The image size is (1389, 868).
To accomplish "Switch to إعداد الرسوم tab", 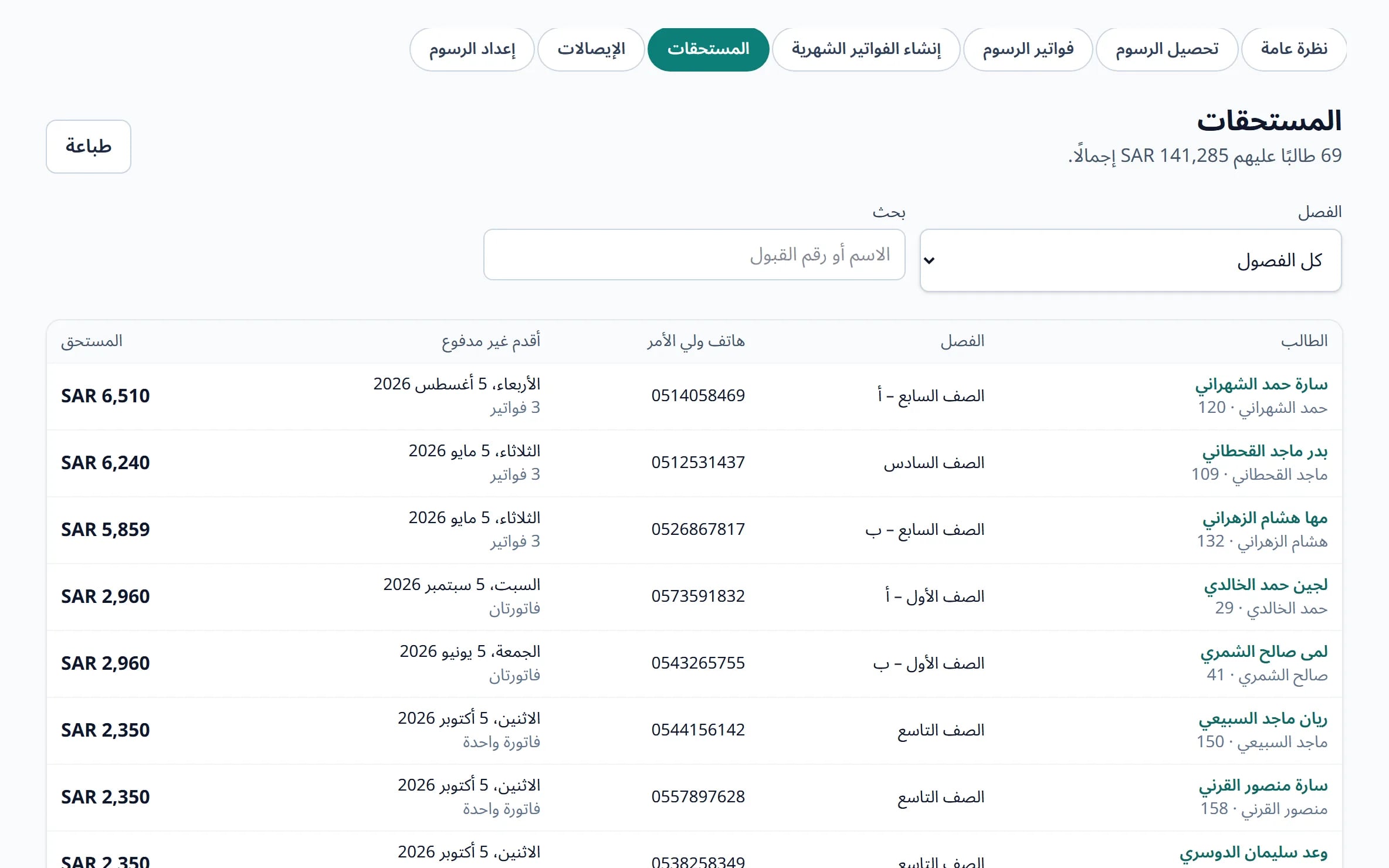I will coord(472,49).
